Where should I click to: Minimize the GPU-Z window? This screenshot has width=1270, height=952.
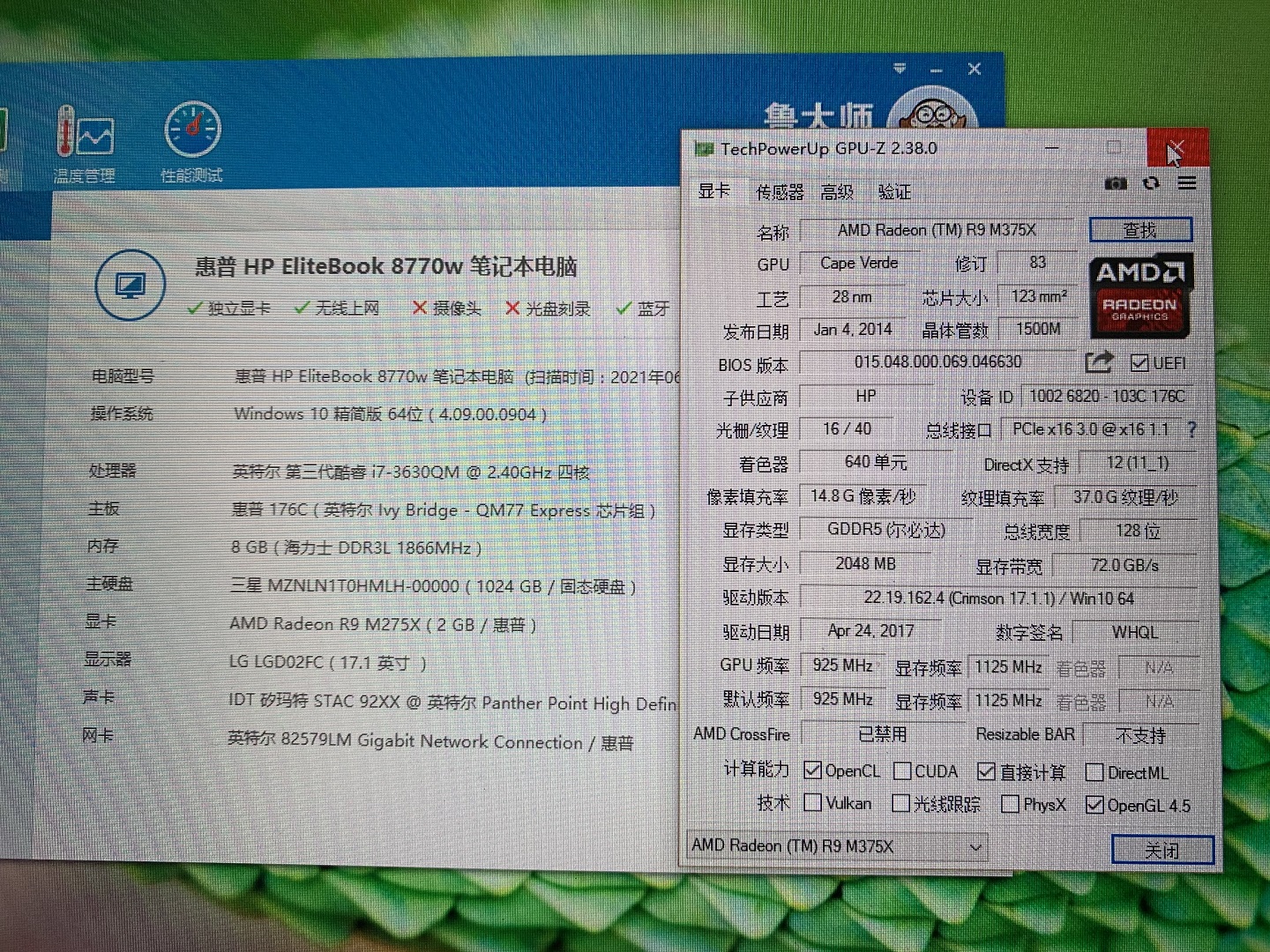1052,147
